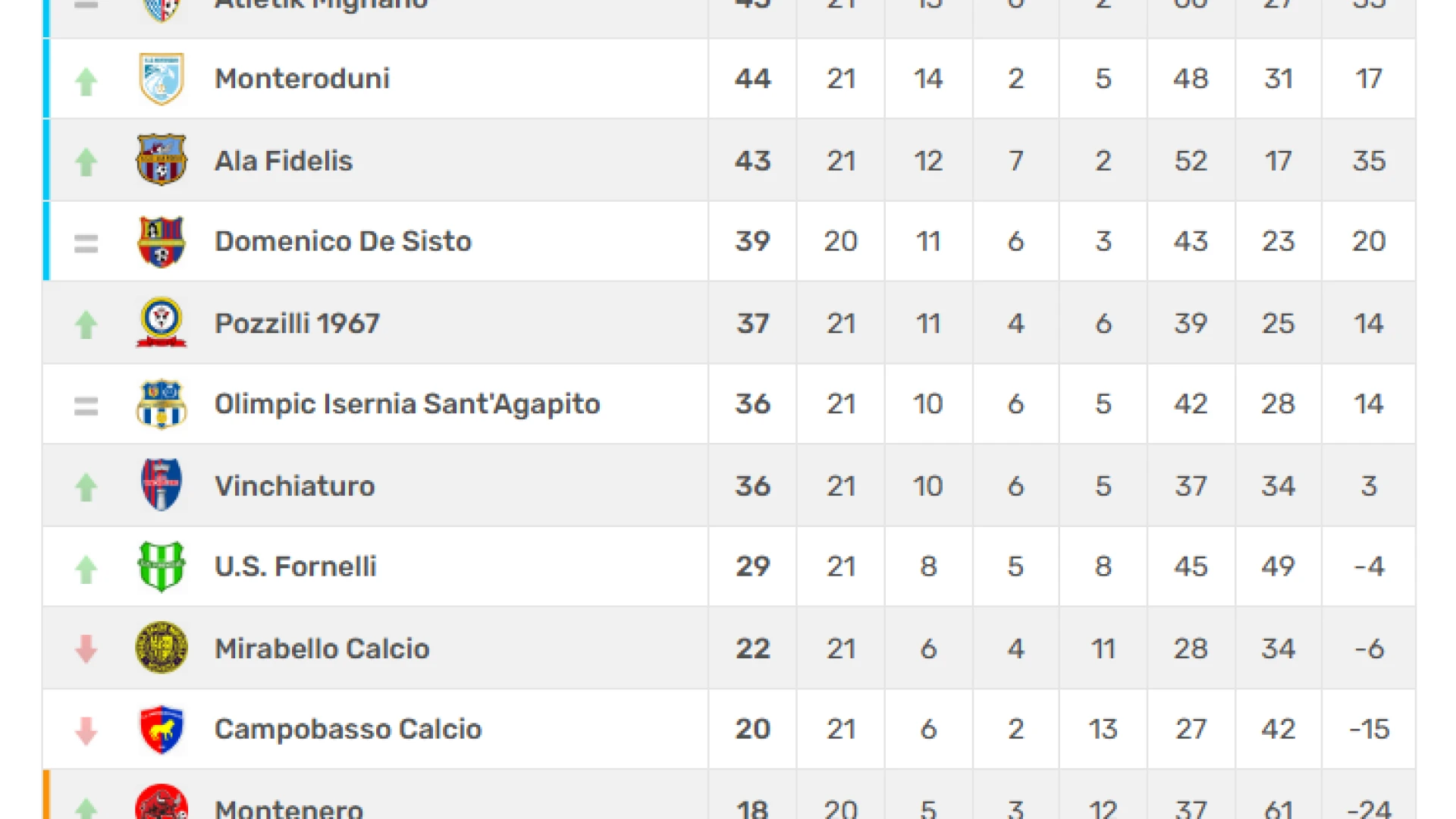Click the equals sign beside Domenico De Sisto

(x=86, y=244)
